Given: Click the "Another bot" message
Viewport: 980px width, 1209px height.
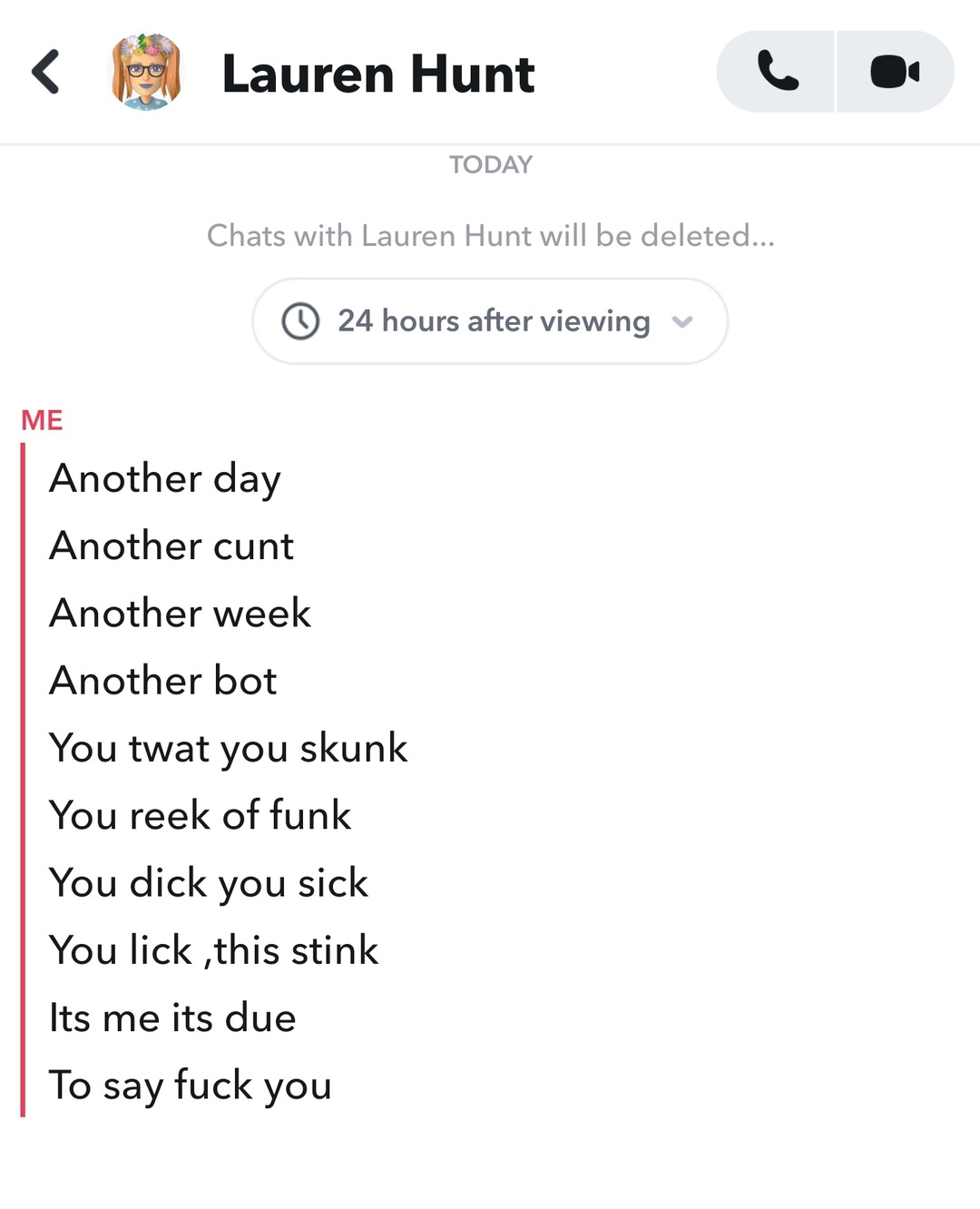Looking at the screenshot, I should pyautogui.click(x=163, y=681).
